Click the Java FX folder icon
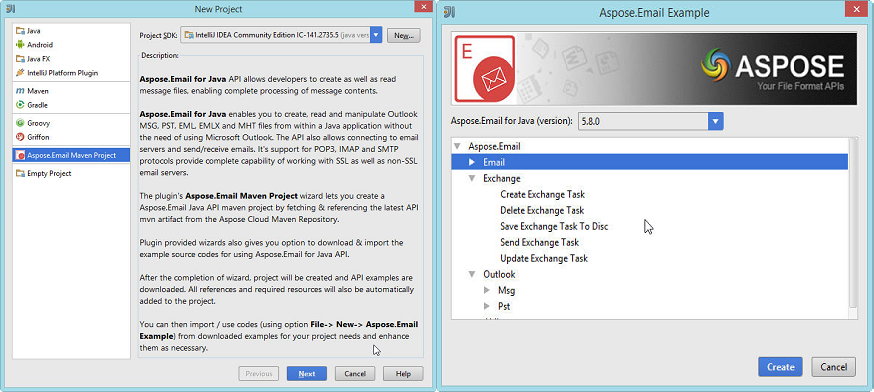The image size is (874, 392). click(x=20, y=59)
